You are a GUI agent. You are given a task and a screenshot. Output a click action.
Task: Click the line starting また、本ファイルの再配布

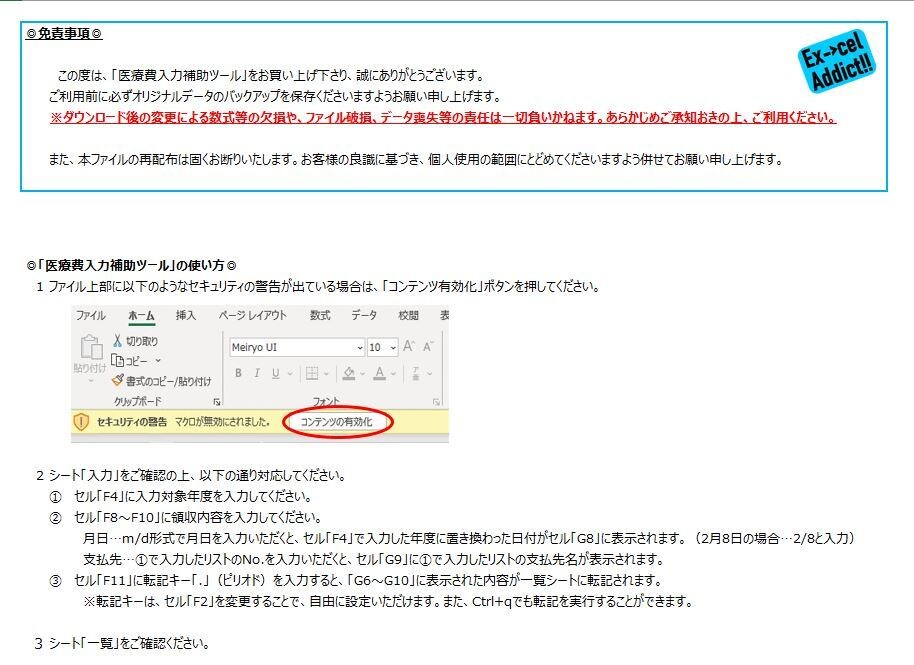(x=416, y=159)
